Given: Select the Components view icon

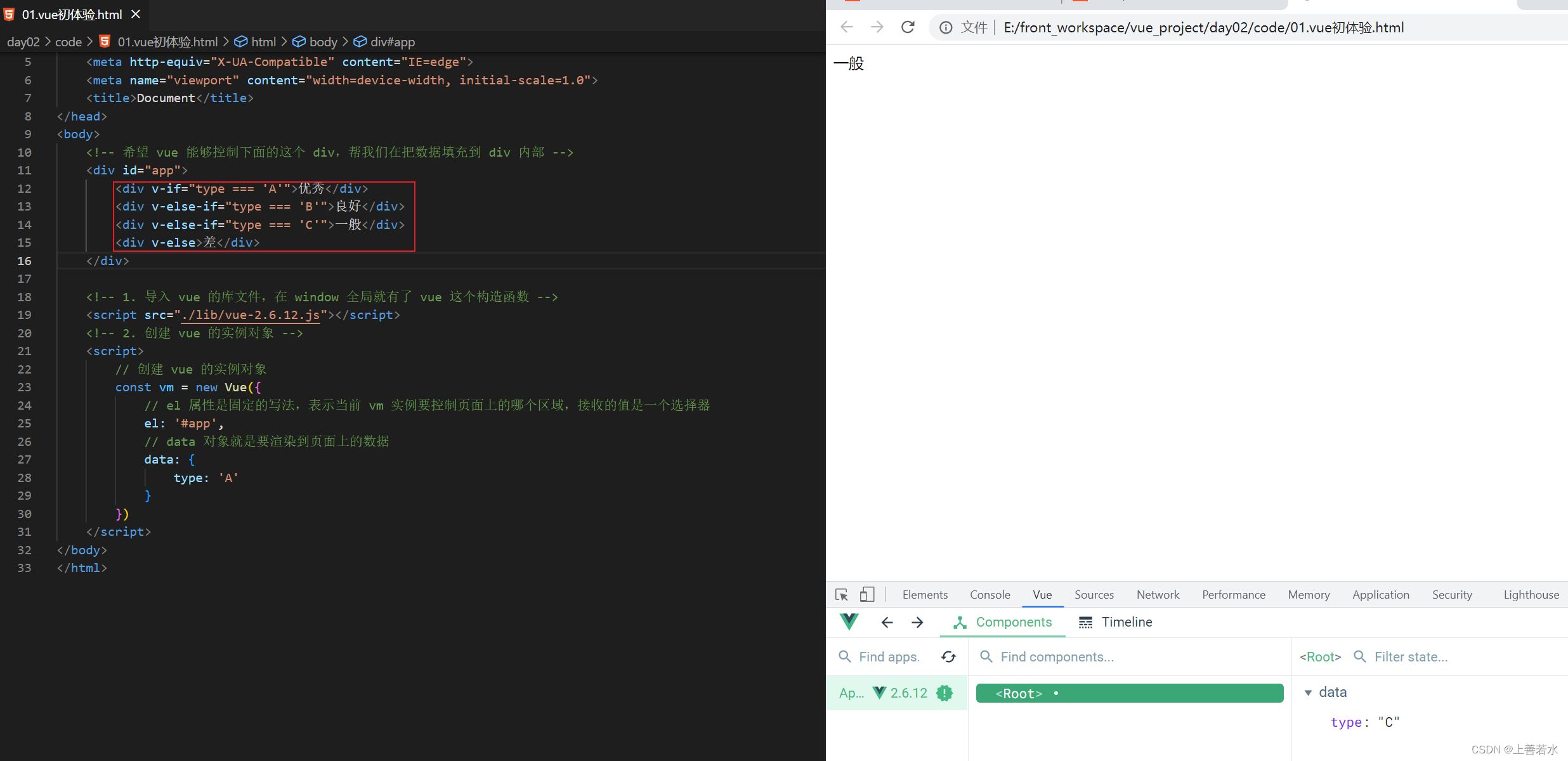Looking at the screenshot, I should 957,622.
